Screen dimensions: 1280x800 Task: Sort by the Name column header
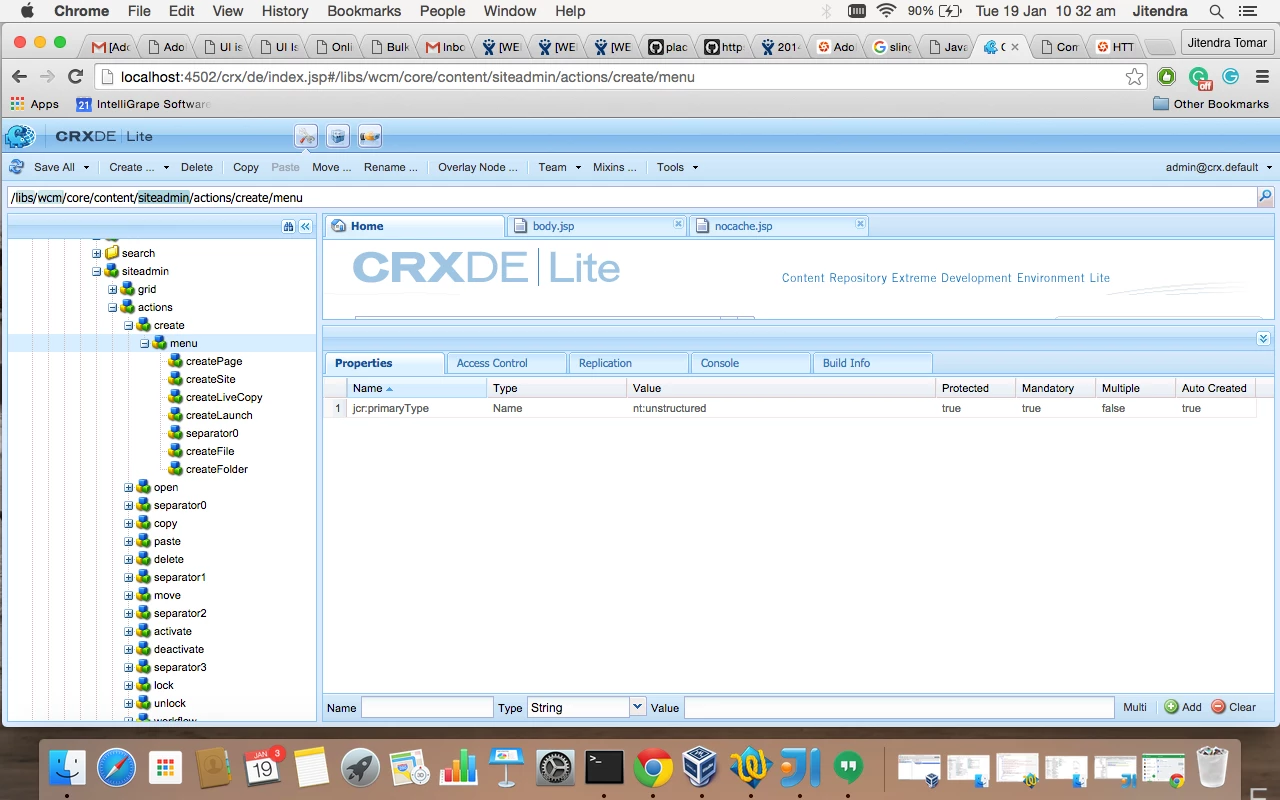click(x=417, y=388)
